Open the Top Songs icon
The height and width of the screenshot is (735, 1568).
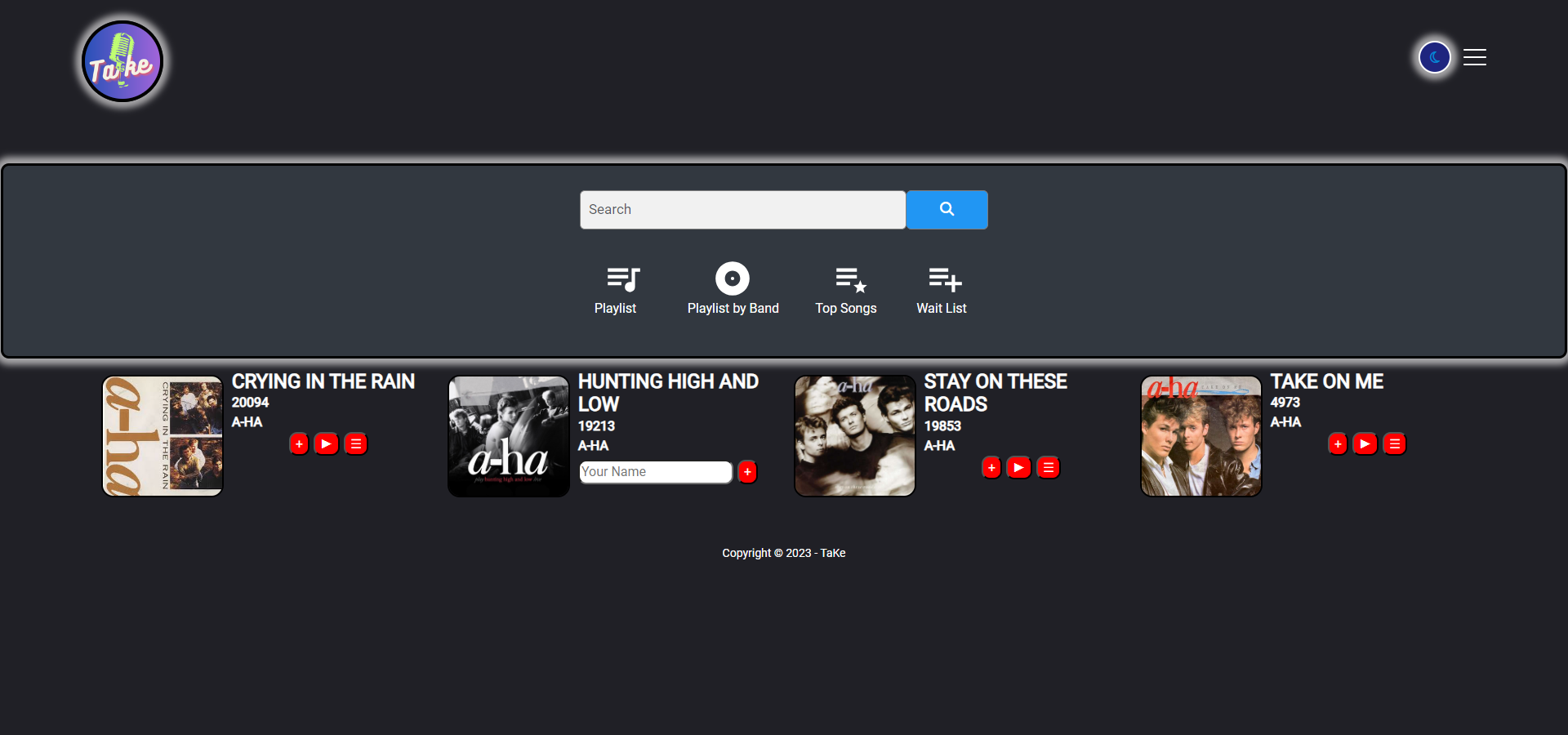[x=851, y=279]
